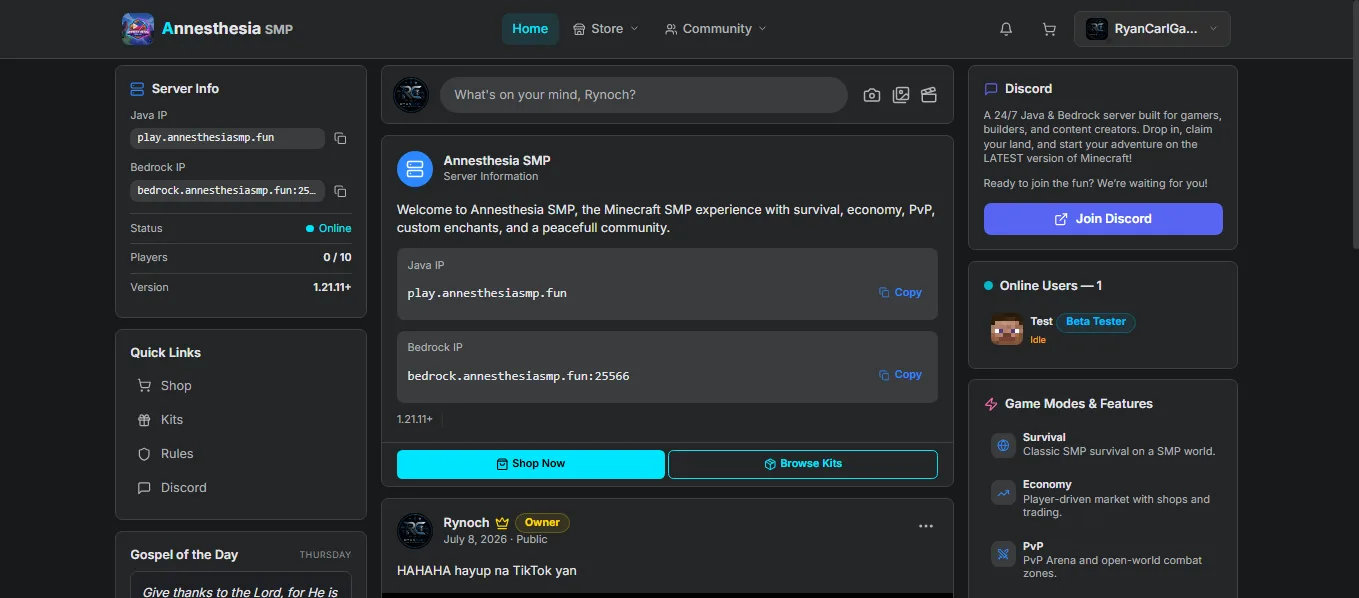Copy Bedrock IP in the welcome post

pyautogui.click(x=900, y=375)
